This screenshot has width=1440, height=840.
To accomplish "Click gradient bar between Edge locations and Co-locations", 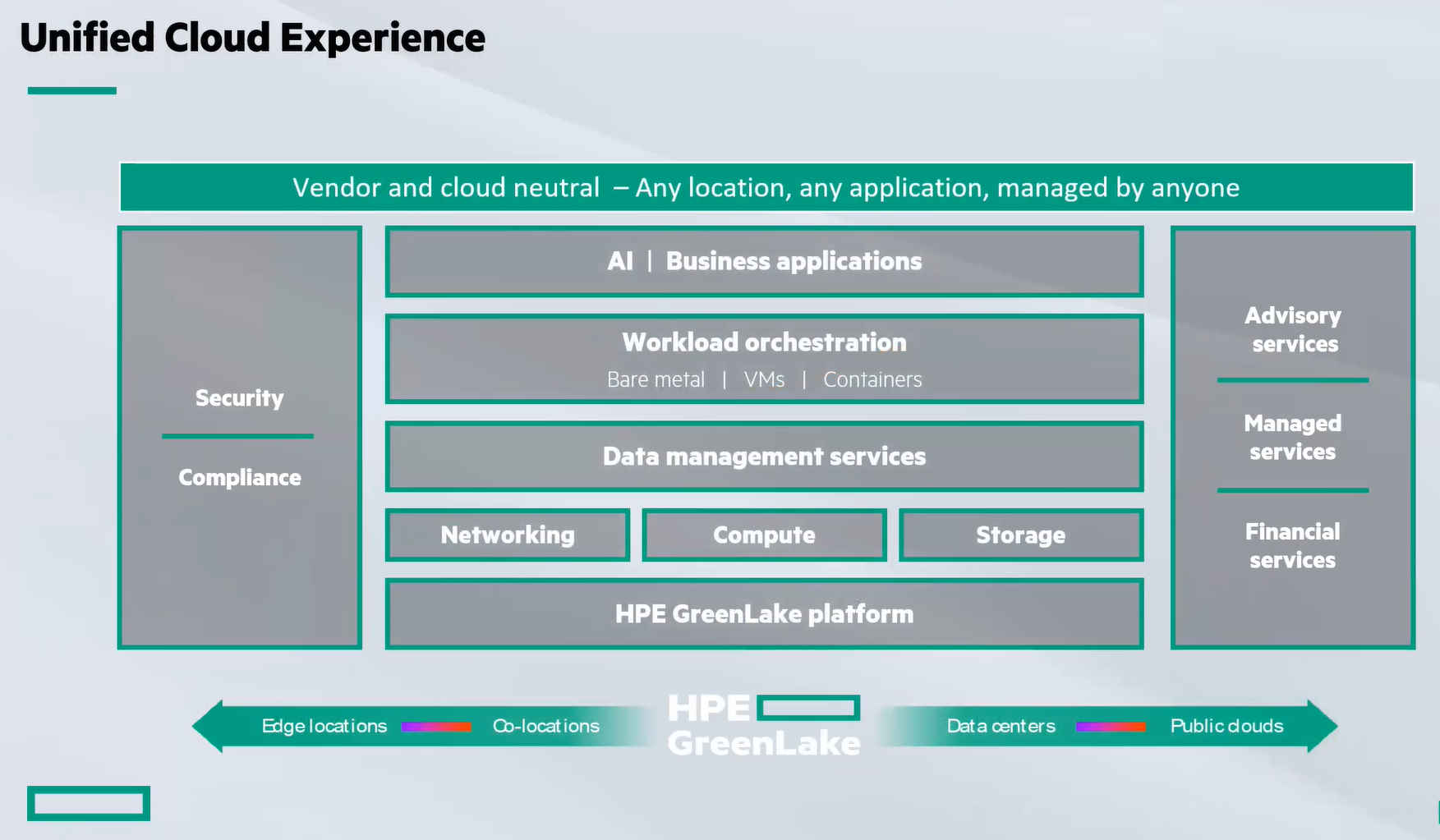I will pos(436,727).
